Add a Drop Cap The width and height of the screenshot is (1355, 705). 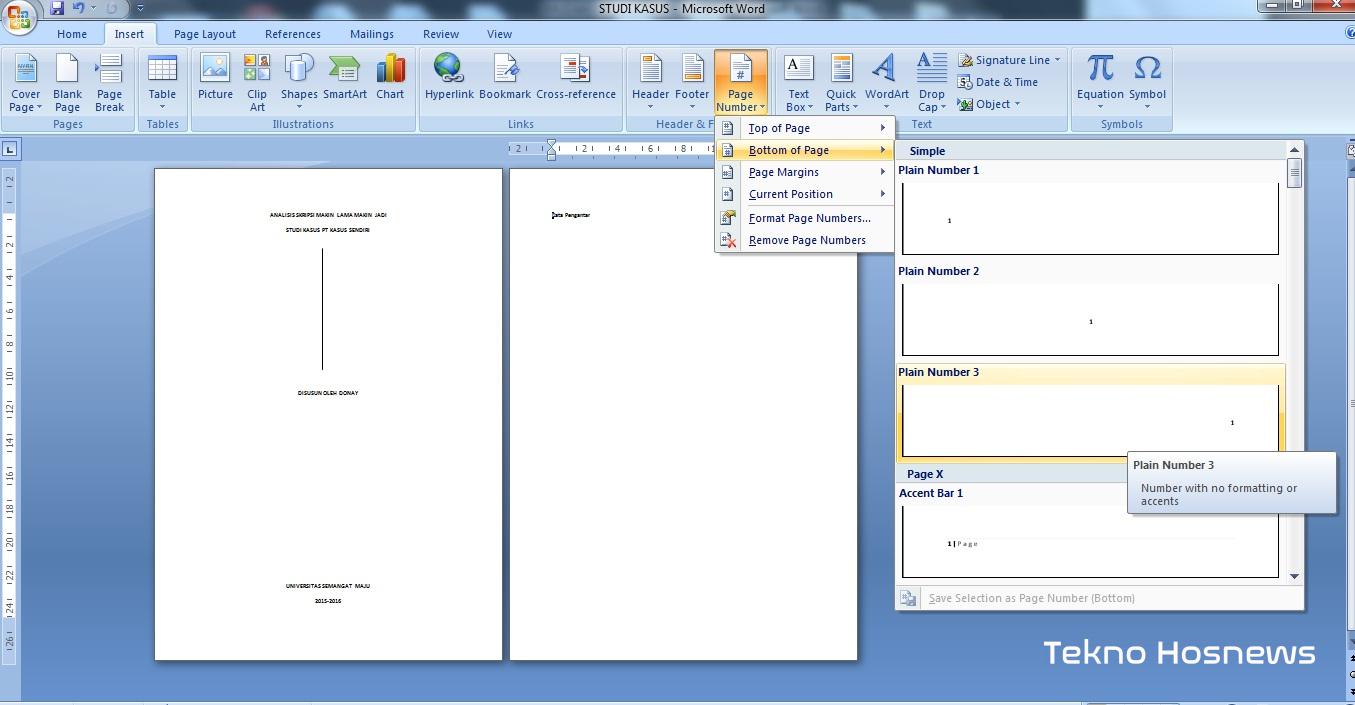click(931, 80)
